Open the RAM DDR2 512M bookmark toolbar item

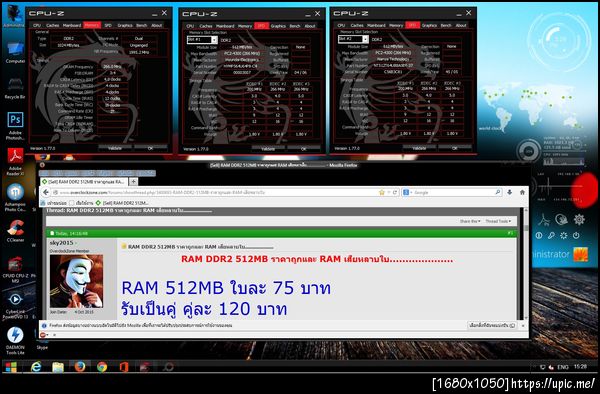[122, 203]
